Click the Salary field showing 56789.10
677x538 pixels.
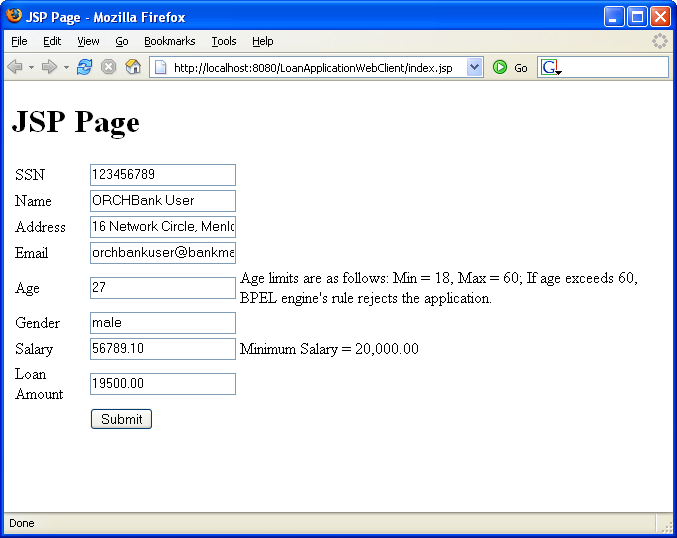(x=163, y=348)
